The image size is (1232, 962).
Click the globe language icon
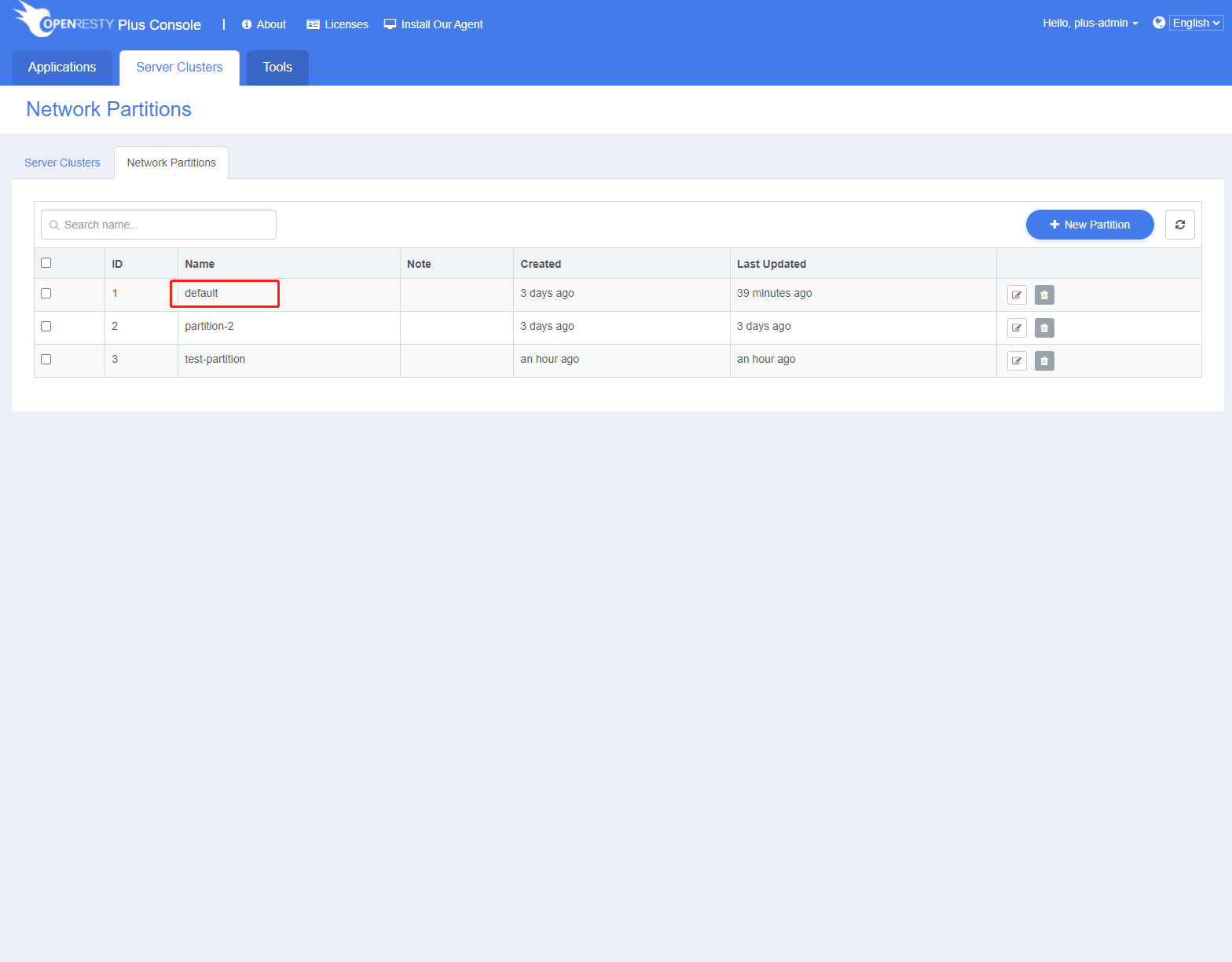1159,23
